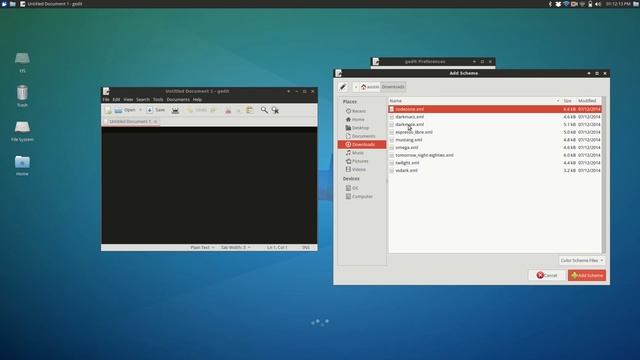640x360 pixels.
Task: Close the Untitled Document 1 tab
Action: (x=155, y=122)
